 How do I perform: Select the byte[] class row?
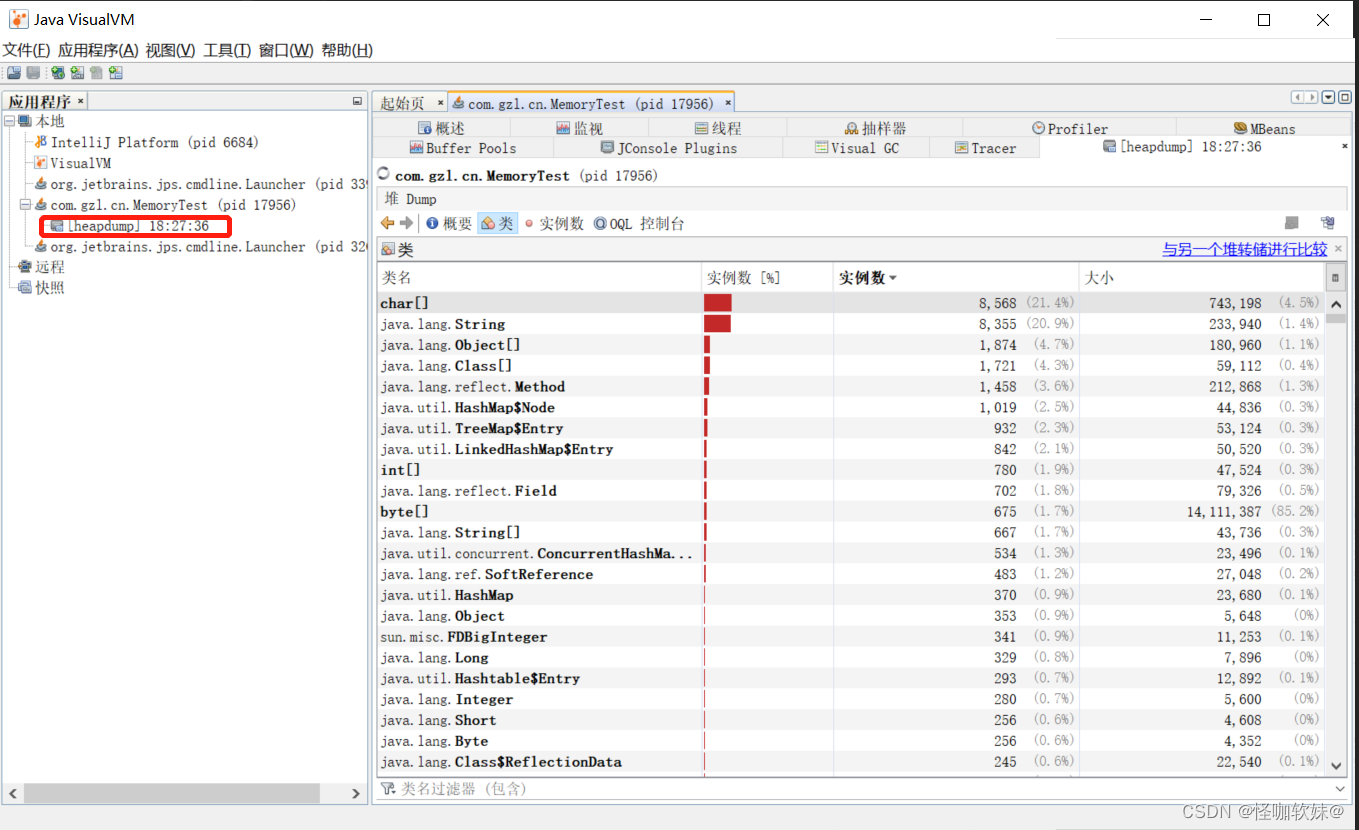pos(850,512)
